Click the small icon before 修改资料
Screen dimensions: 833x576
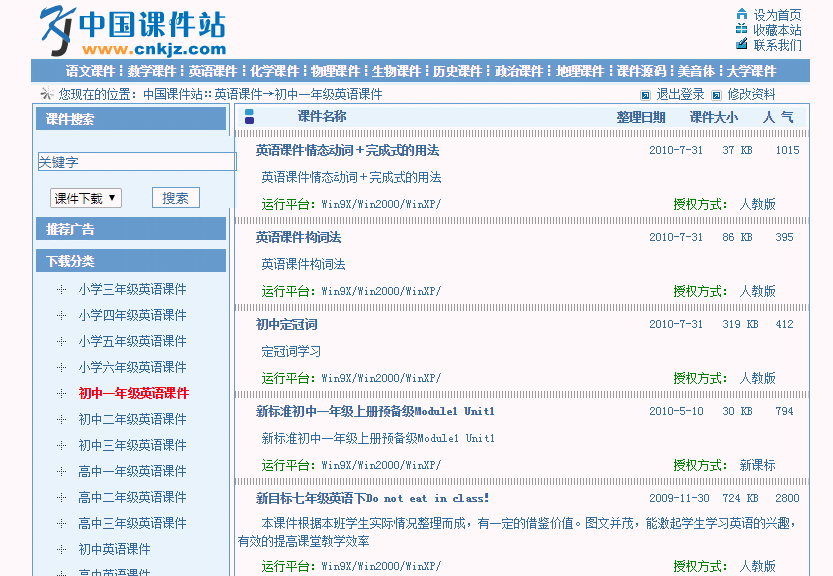717,95
